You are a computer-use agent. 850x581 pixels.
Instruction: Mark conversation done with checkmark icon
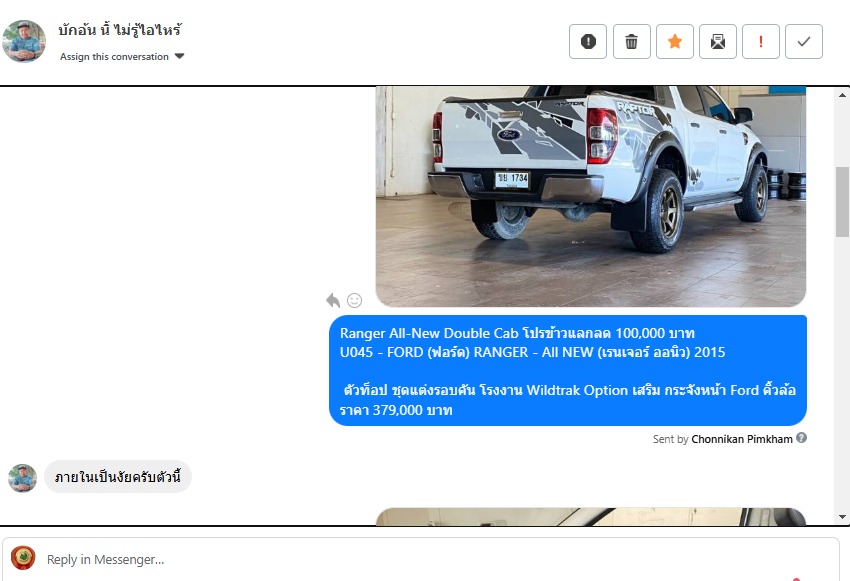click(804, 41)
